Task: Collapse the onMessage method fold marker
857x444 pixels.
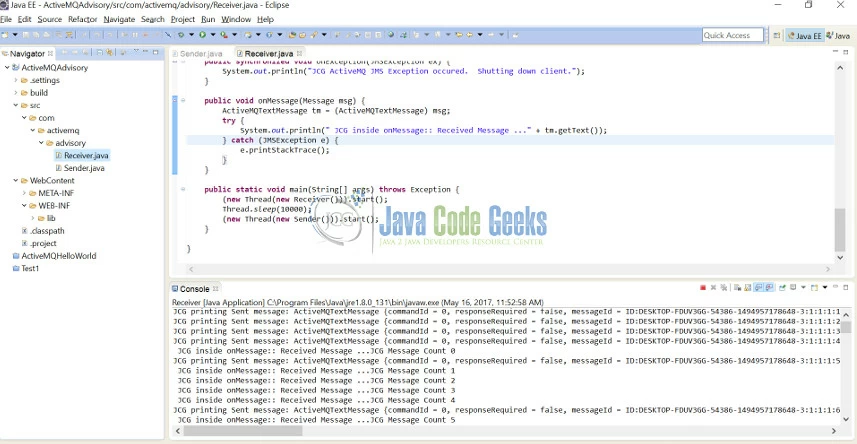Action: pyautogui.click(x=183, y=100)
